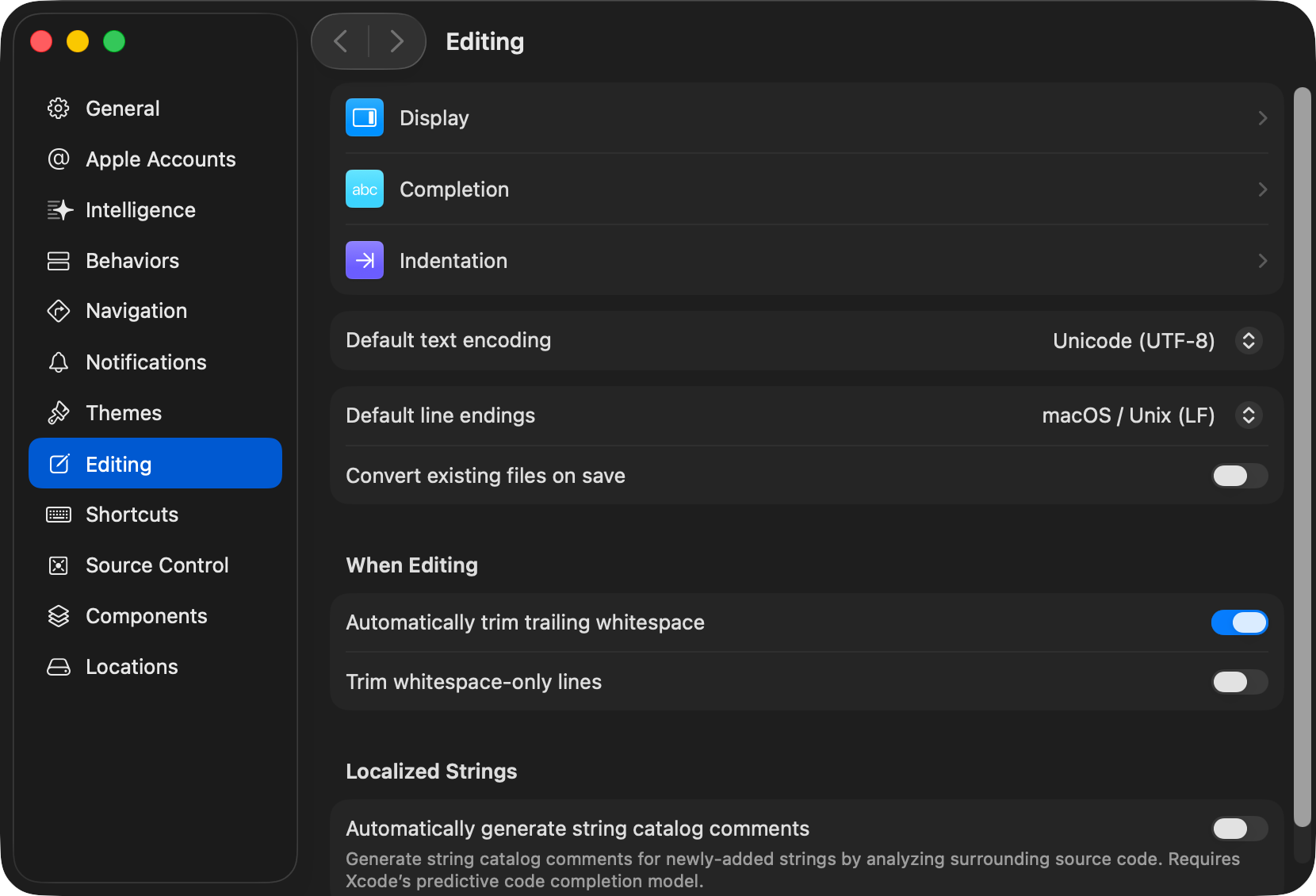Viewport: 1316px width, 896px height.
Task: Click the Shortcuts keyboard icon
Action: [x=59, y=515]
